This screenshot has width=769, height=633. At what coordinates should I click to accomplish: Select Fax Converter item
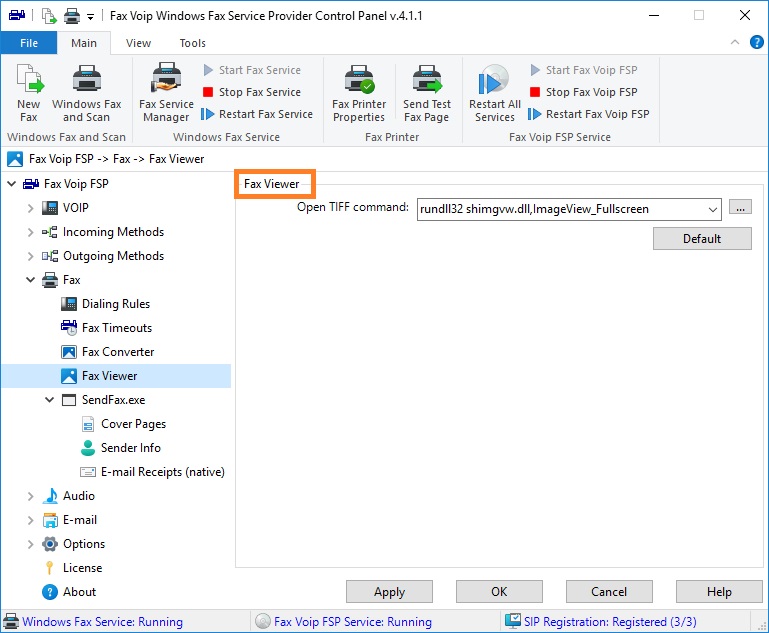click(118, 352)
